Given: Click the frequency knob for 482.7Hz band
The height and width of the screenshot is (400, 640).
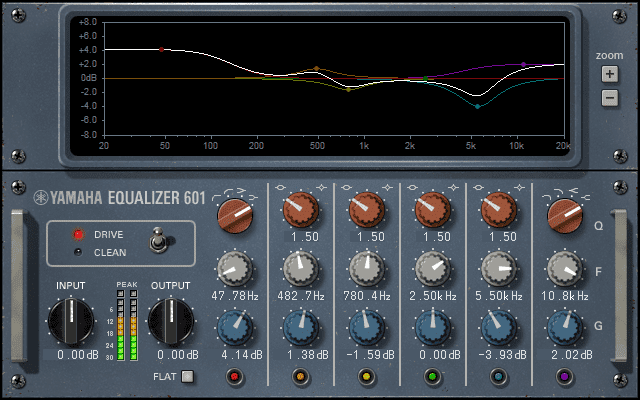Looking at the screenshot, I should coord(301,269).
